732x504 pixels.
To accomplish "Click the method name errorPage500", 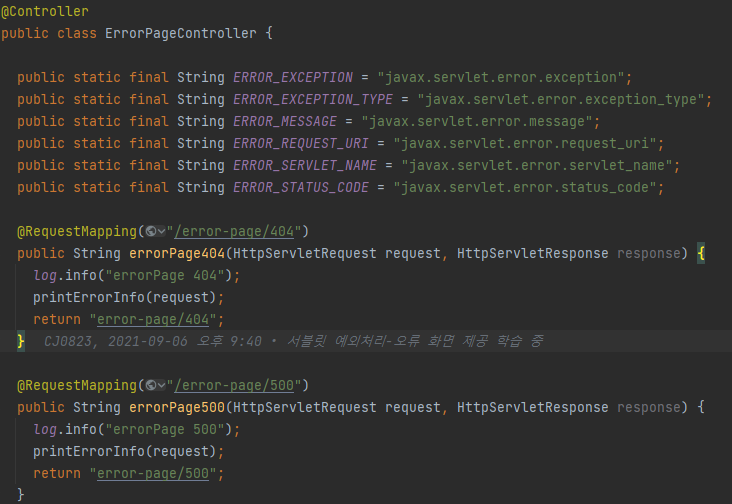I will (177, 407).
